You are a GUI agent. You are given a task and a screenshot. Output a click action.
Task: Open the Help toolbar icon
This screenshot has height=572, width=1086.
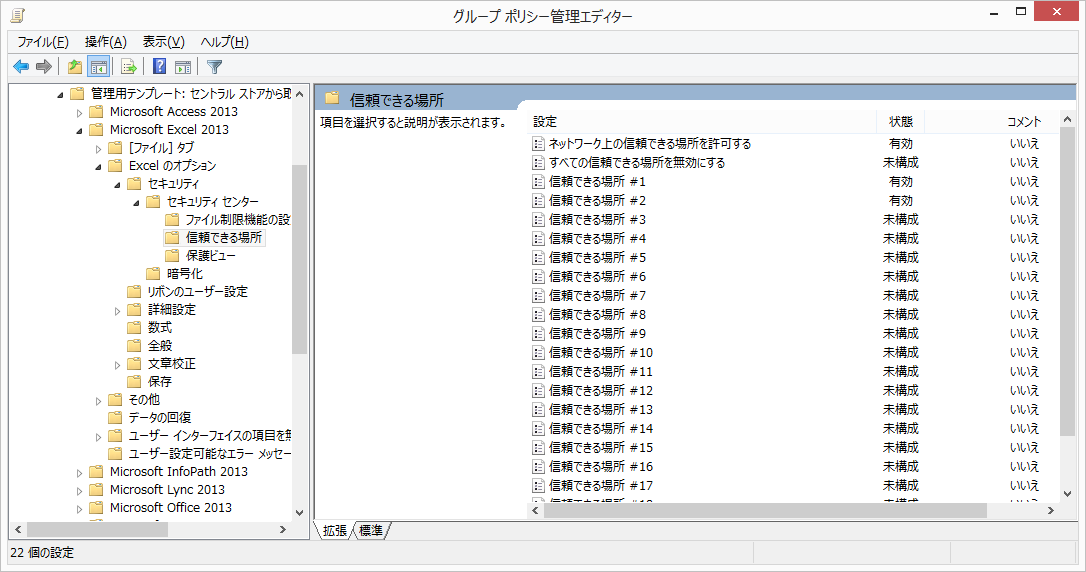coord(159,66)
